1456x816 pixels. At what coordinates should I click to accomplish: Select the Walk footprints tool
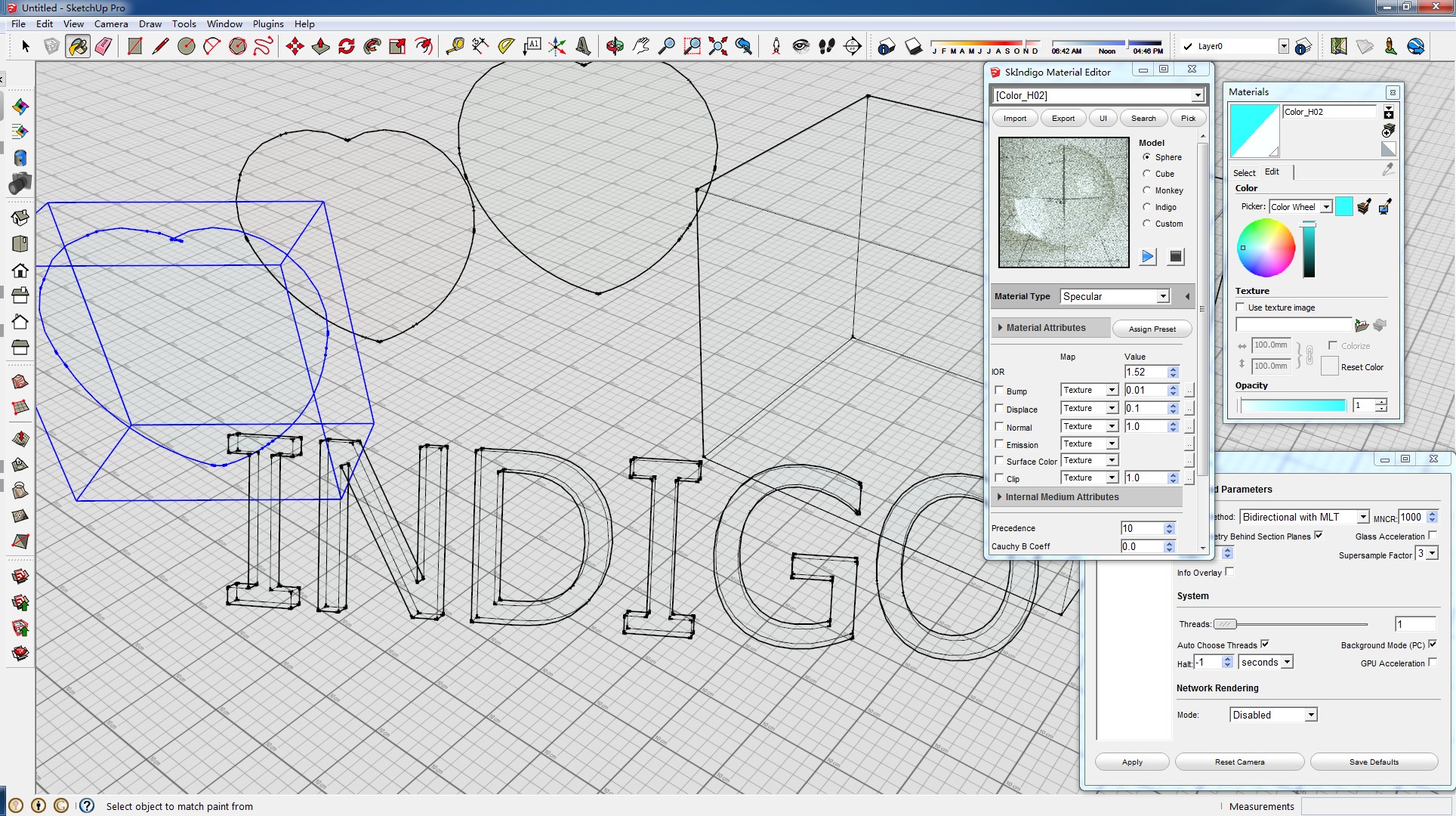(x=827, y=47)
